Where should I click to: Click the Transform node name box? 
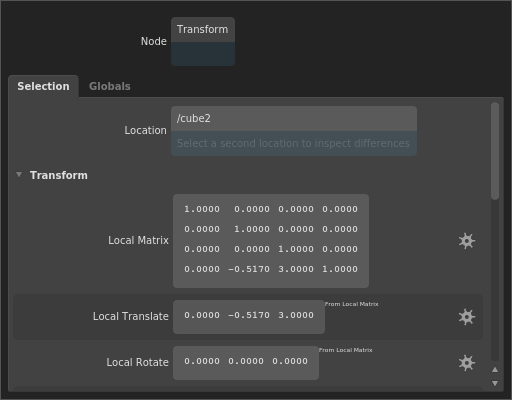point(203,30)
